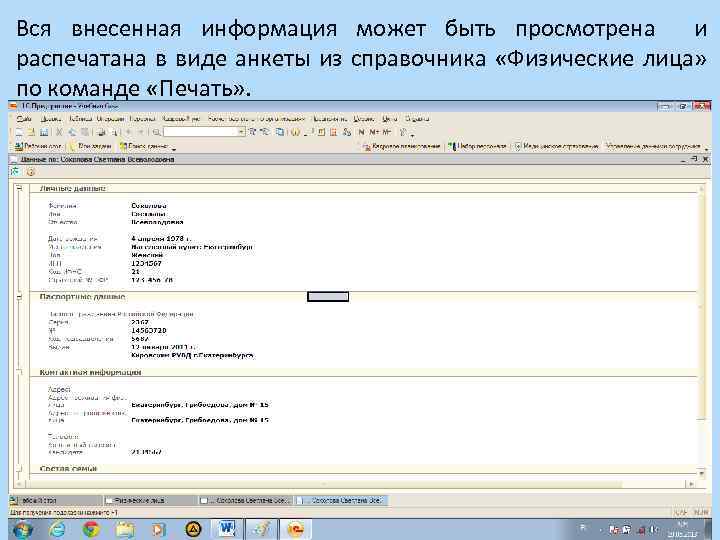Click into the toolbar search field

click(x=200, y=132)
